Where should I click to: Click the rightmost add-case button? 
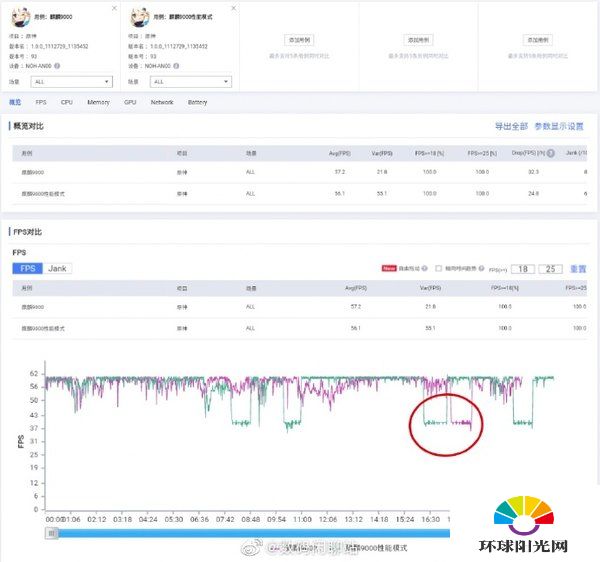538,40
